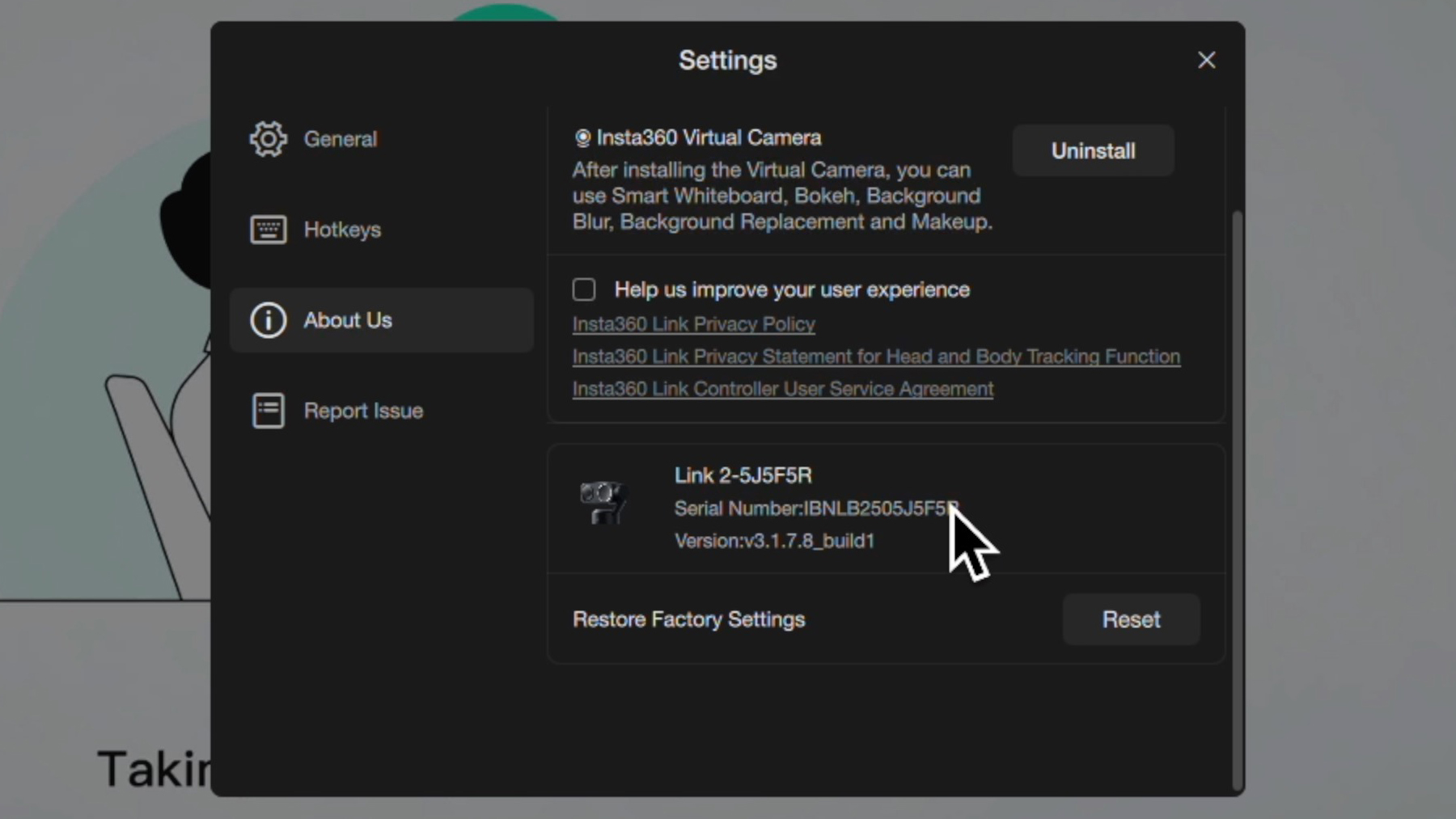Switch to the About Us tab

(x=381, y=320)
